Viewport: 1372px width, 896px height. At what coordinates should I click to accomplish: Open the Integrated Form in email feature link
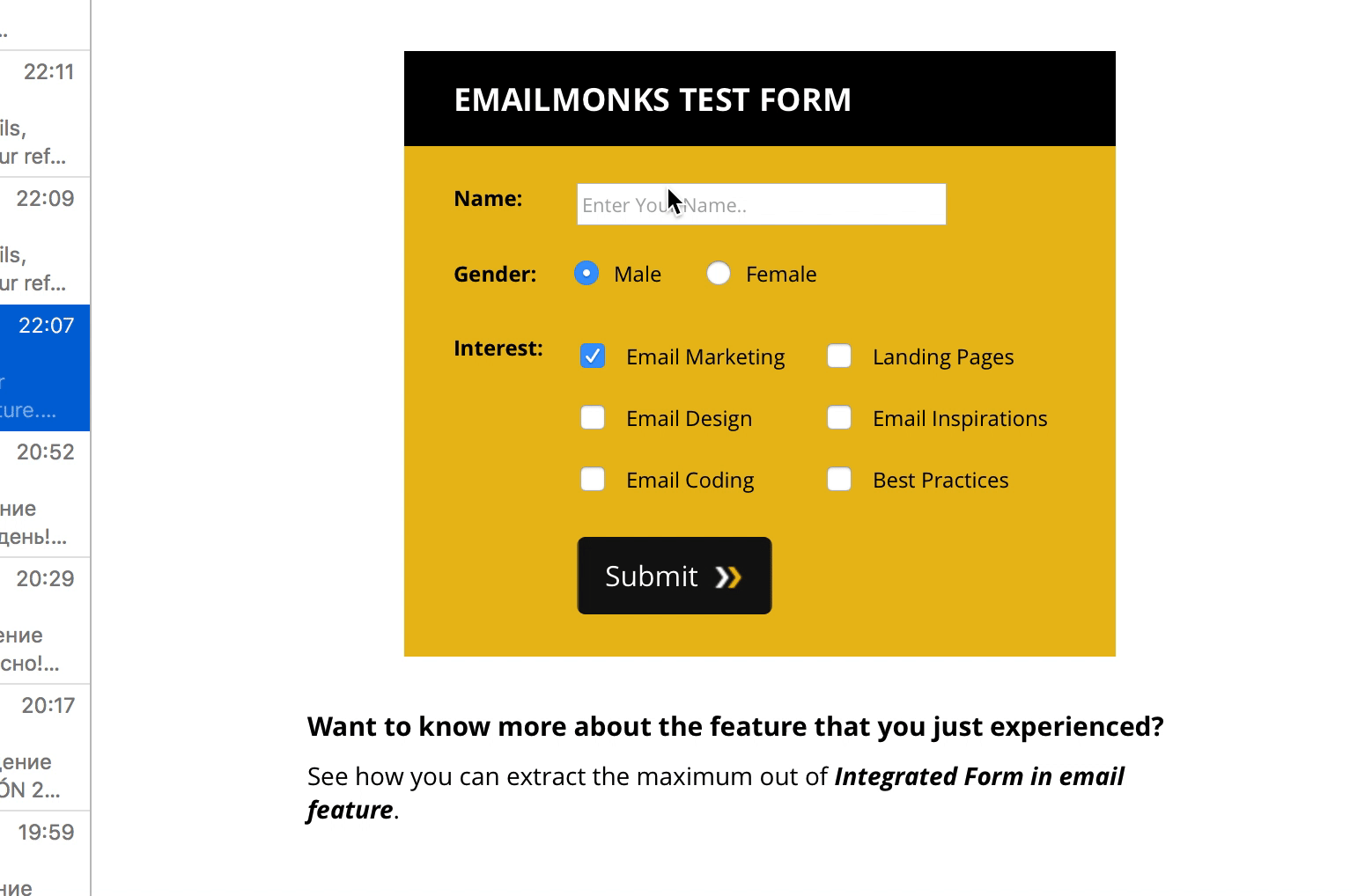click(x=977, y=777)
